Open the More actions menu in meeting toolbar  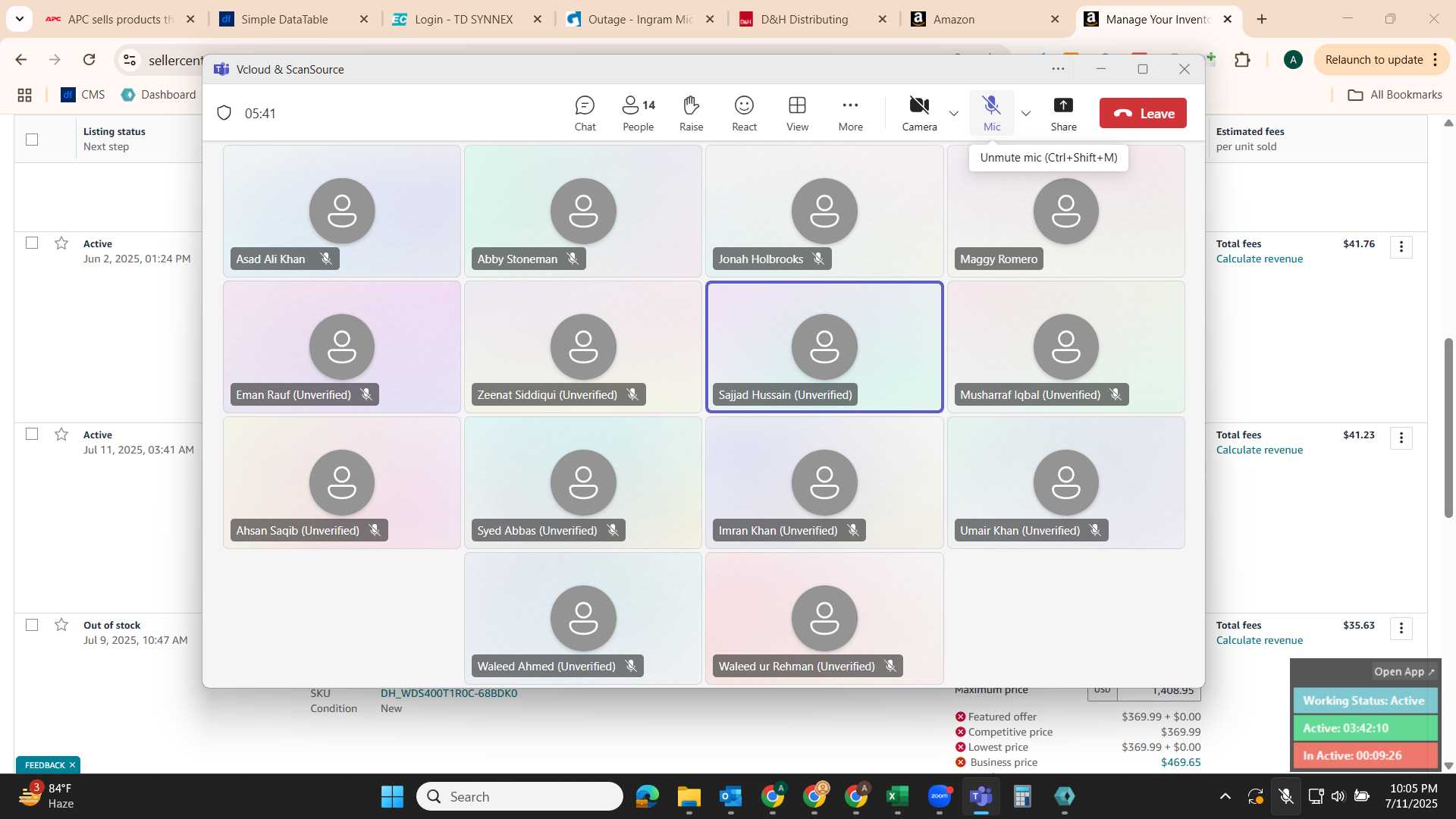[850, 114]
